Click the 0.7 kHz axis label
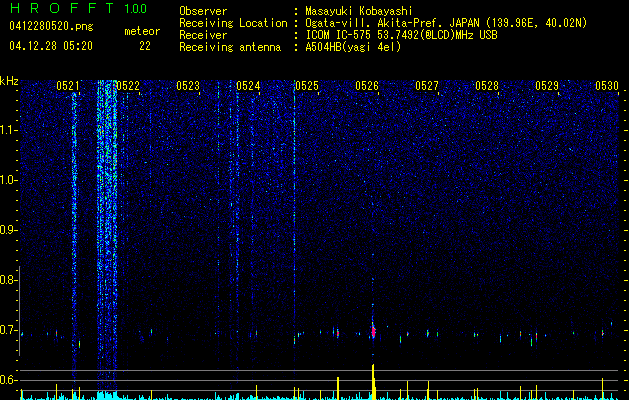629x400 pixels. pos(7,330)
